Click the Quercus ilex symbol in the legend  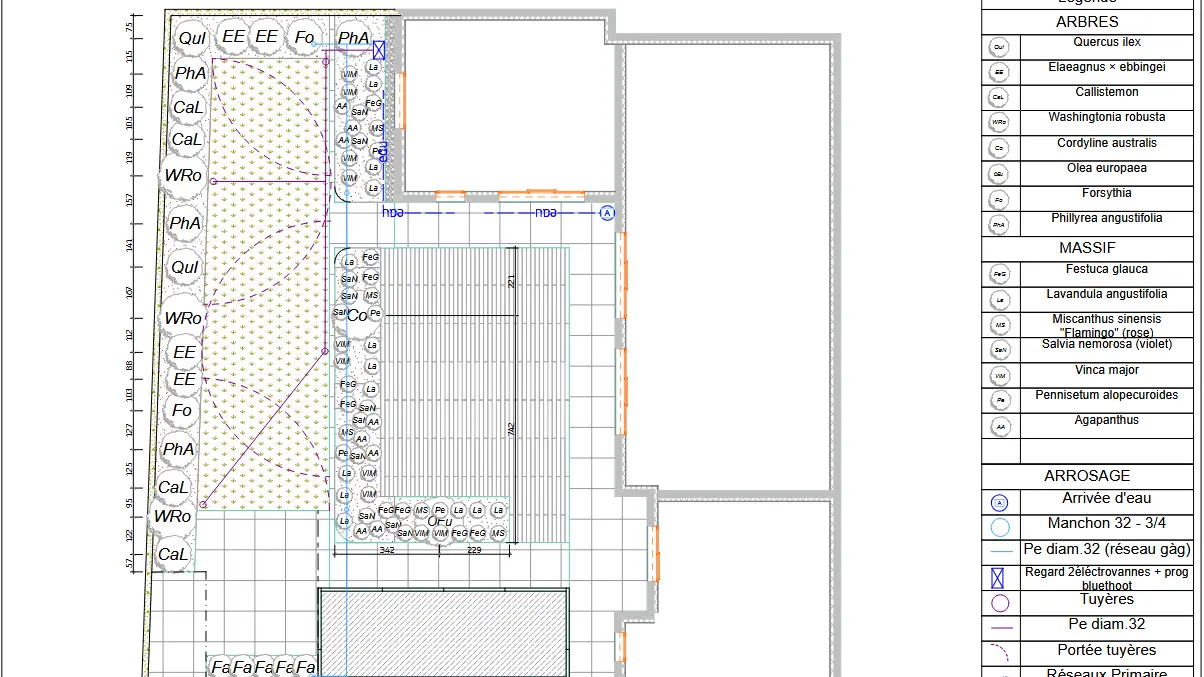tap(999, 47)
